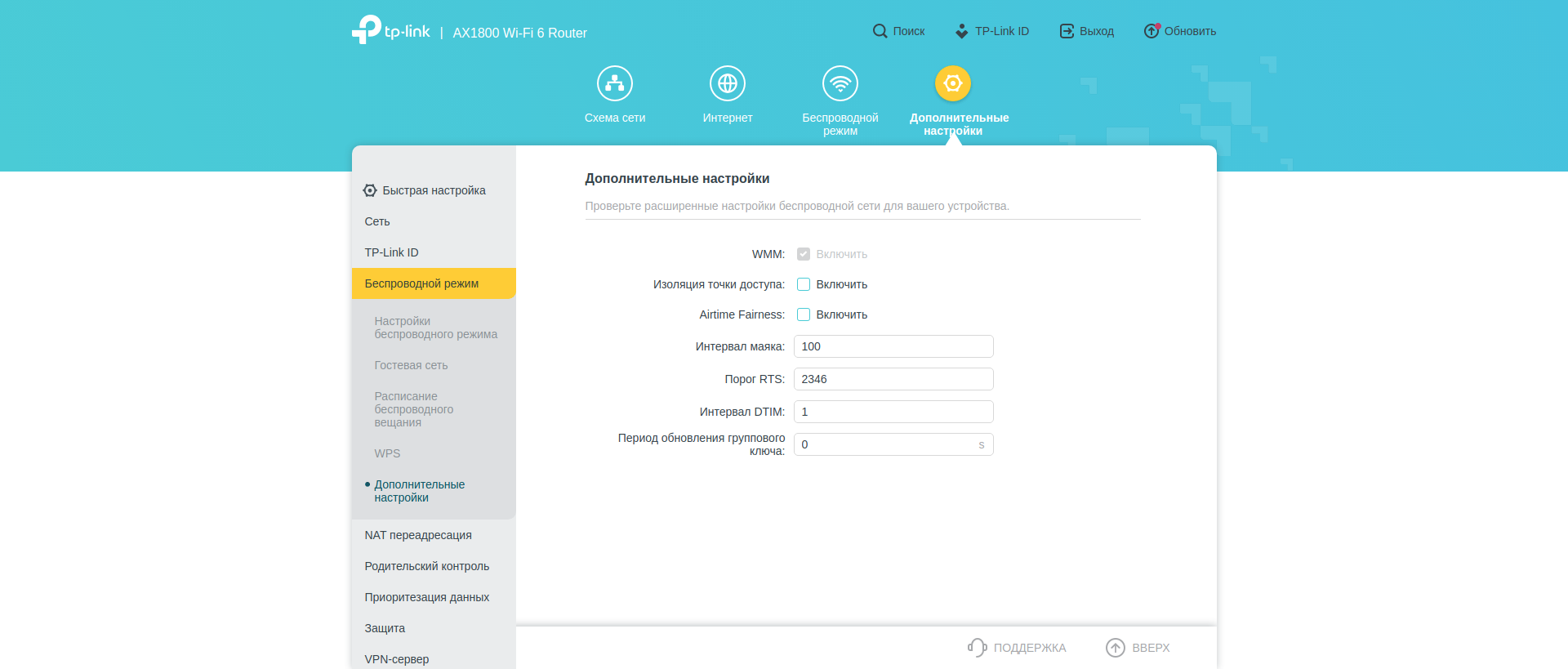
Task: Open the Интернет globe icon
Action: tap(727, 83)
